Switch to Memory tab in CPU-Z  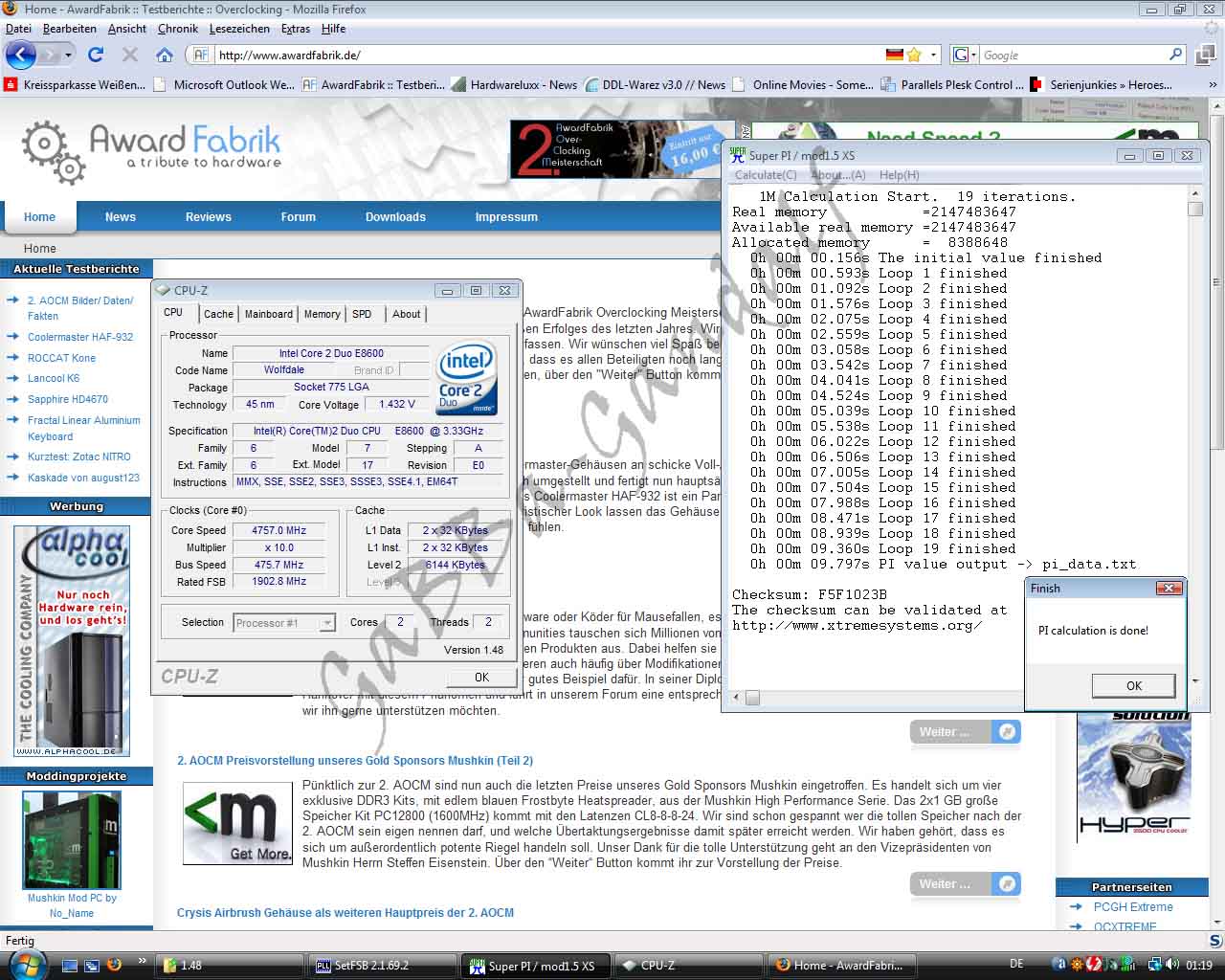point(323,314)
